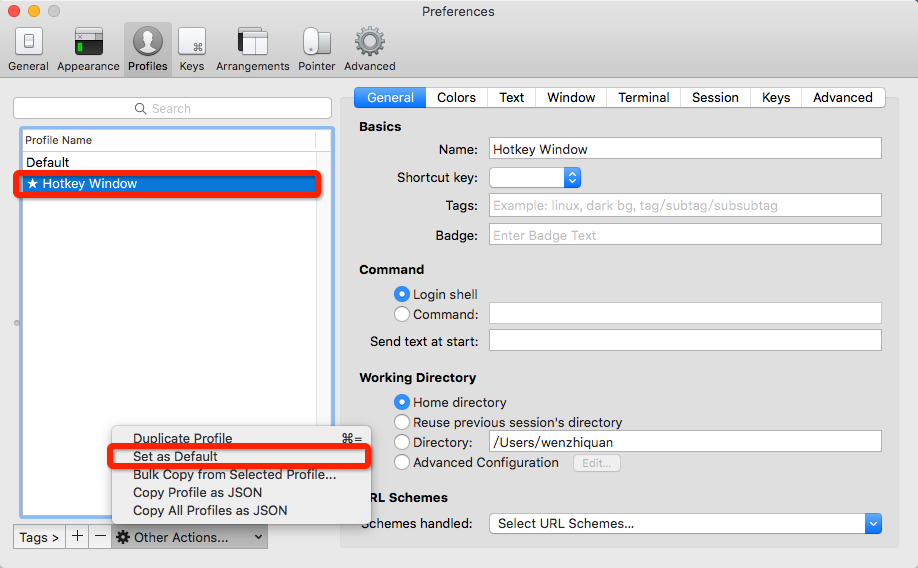Screen dimensions: 918x568
Task: Choose Copy Profile as JSON
Action: pyautogui.click(x=241, y=492)
